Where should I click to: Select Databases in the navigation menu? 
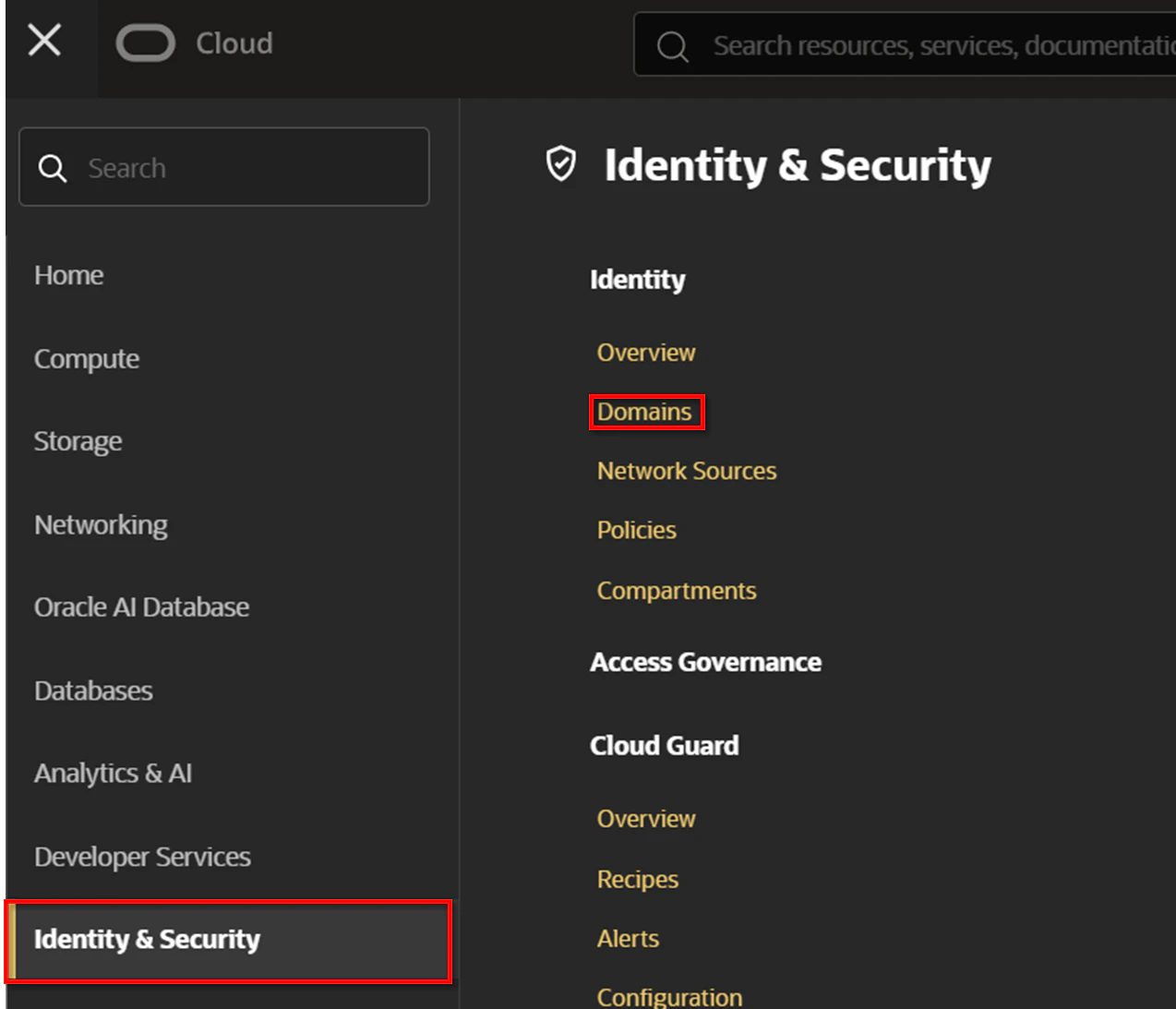pyautogui.click(x=93, y=691)
